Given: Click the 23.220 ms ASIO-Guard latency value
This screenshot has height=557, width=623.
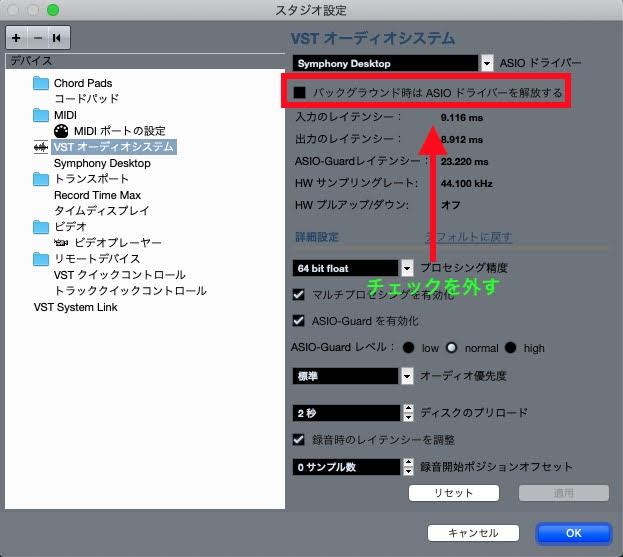Looking at the screenshot, I should pos(464,161).
